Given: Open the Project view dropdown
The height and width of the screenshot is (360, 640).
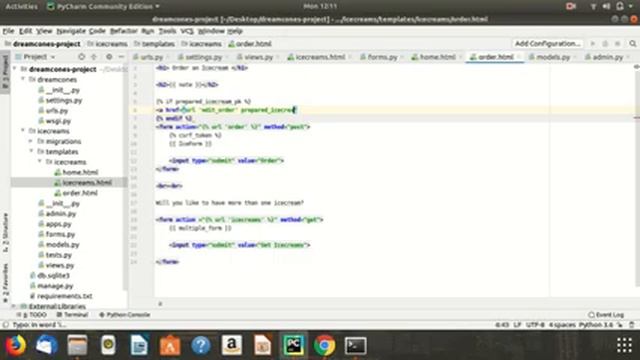Looking at the screenshot, I should point(35,57).
